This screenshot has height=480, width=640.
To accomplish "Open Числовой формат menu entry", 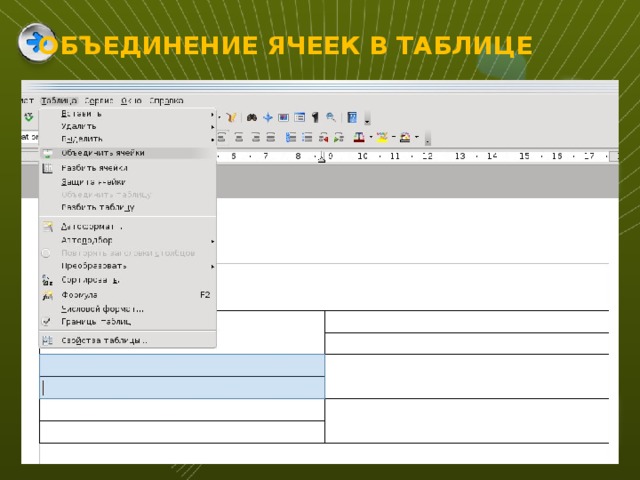I will (127, 309).
